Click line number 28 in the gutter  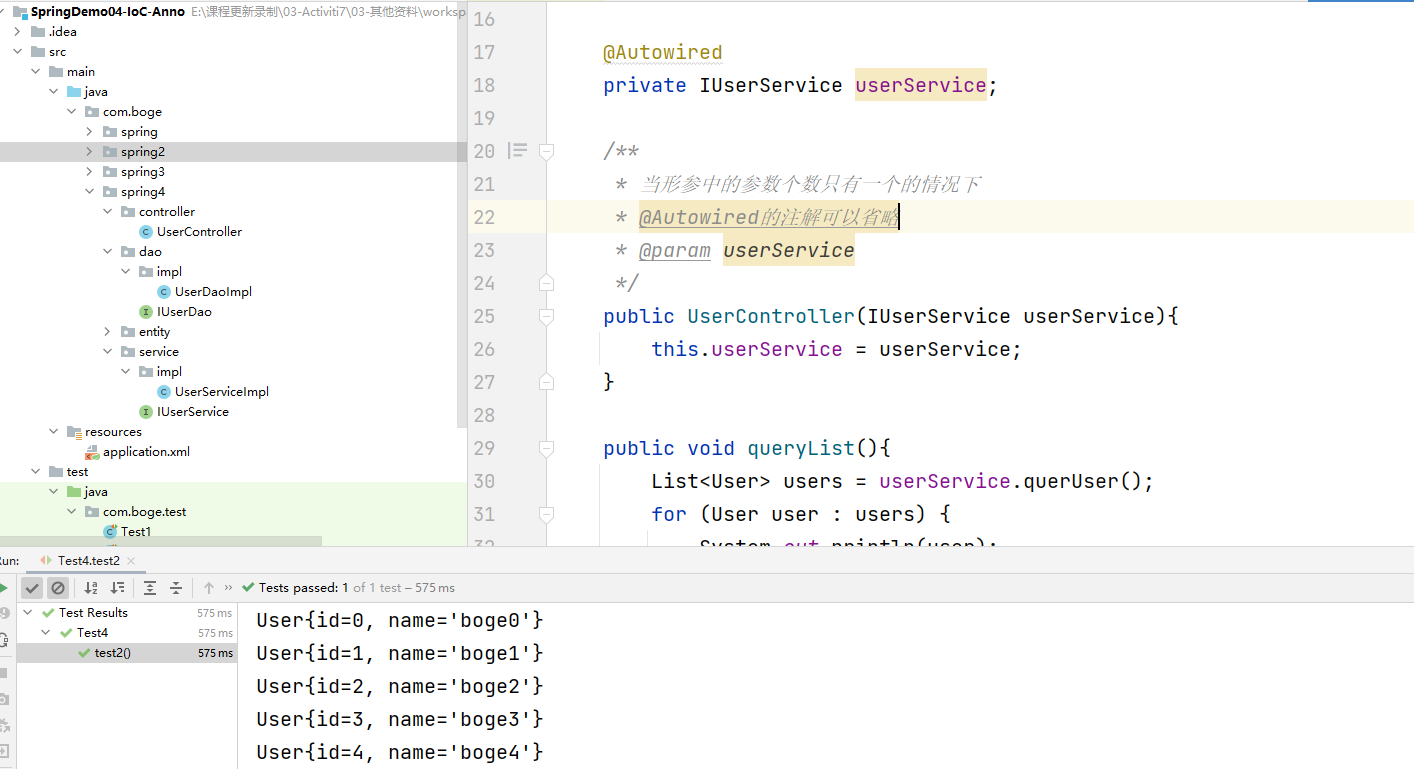tap(485, 415)
